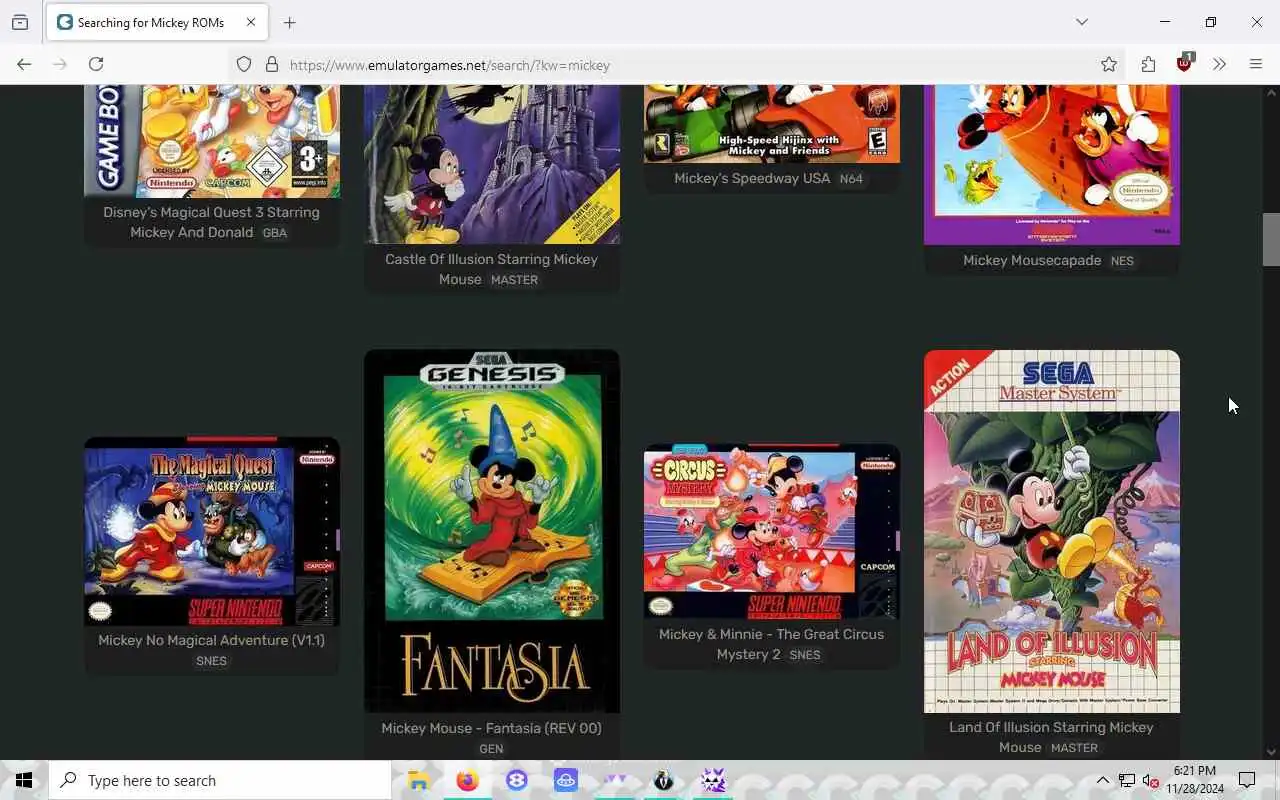Focus the Type here to search box

coord(220,780)
